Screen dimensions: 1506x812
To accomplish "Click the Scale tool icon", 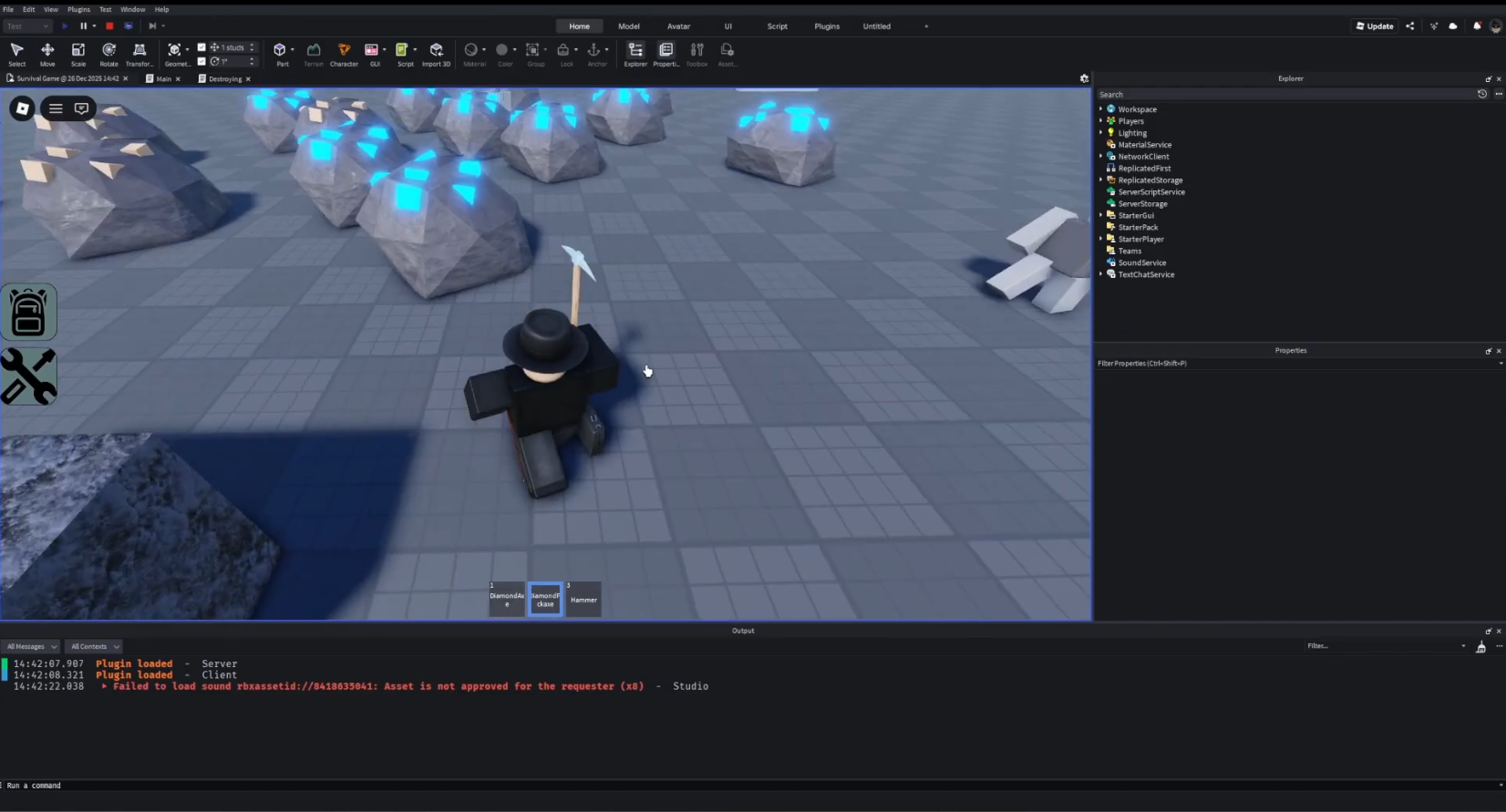I will point(78,54).
